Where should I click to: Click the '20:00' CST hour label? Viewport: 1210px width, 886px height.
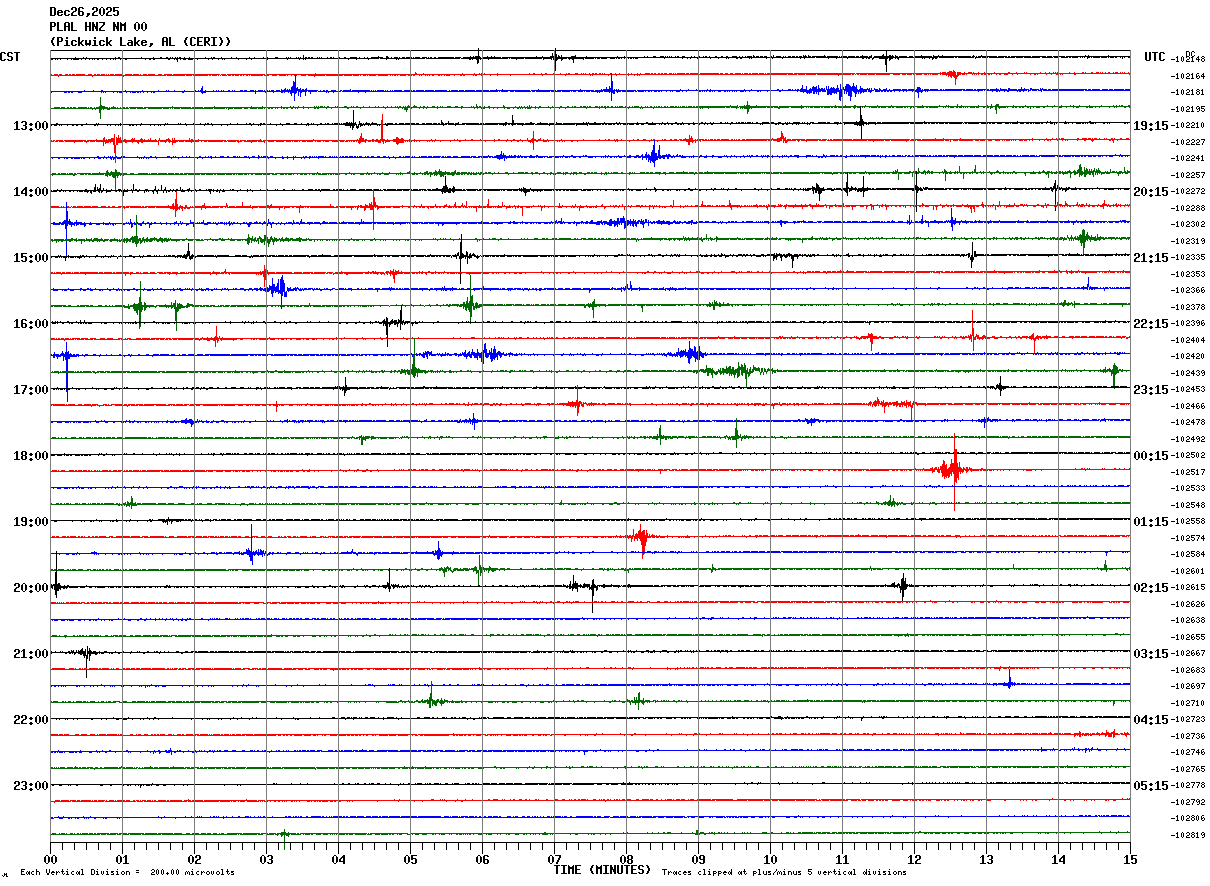pyautogui.click(x=30, y=588)
